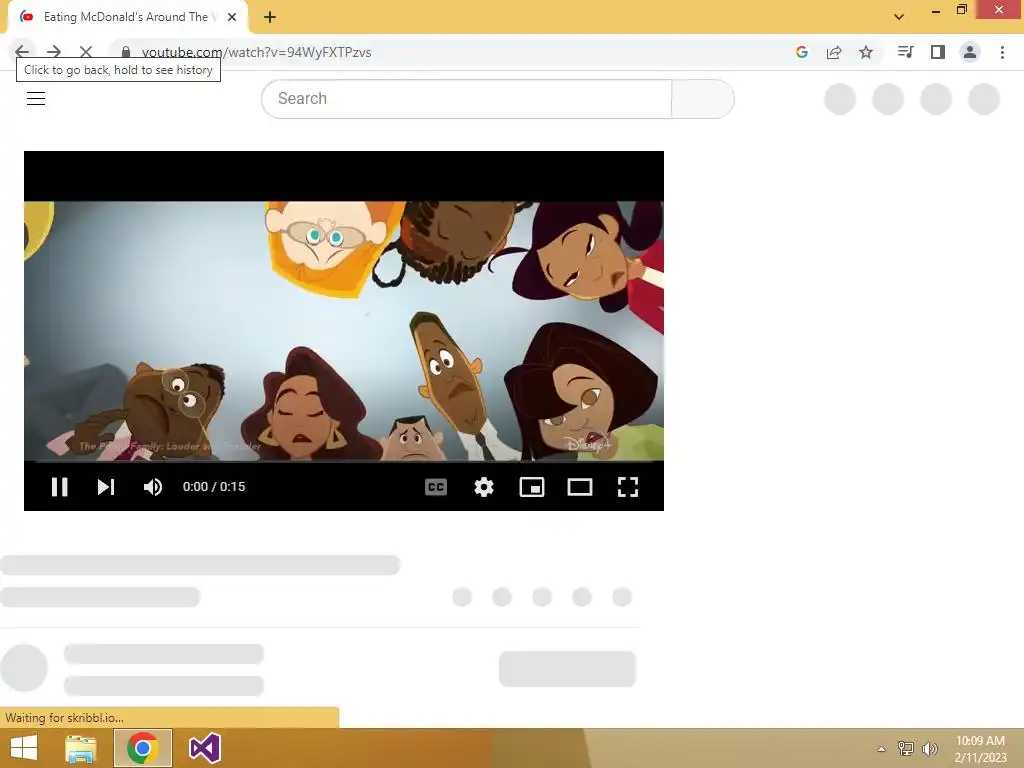Go forward in browser history
The height and width of the screenshot is (768, 1024).
[54, 52]
